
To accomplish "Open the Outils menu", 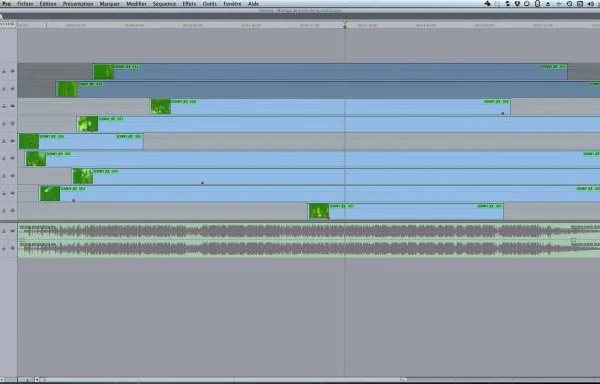I will 209,4.
